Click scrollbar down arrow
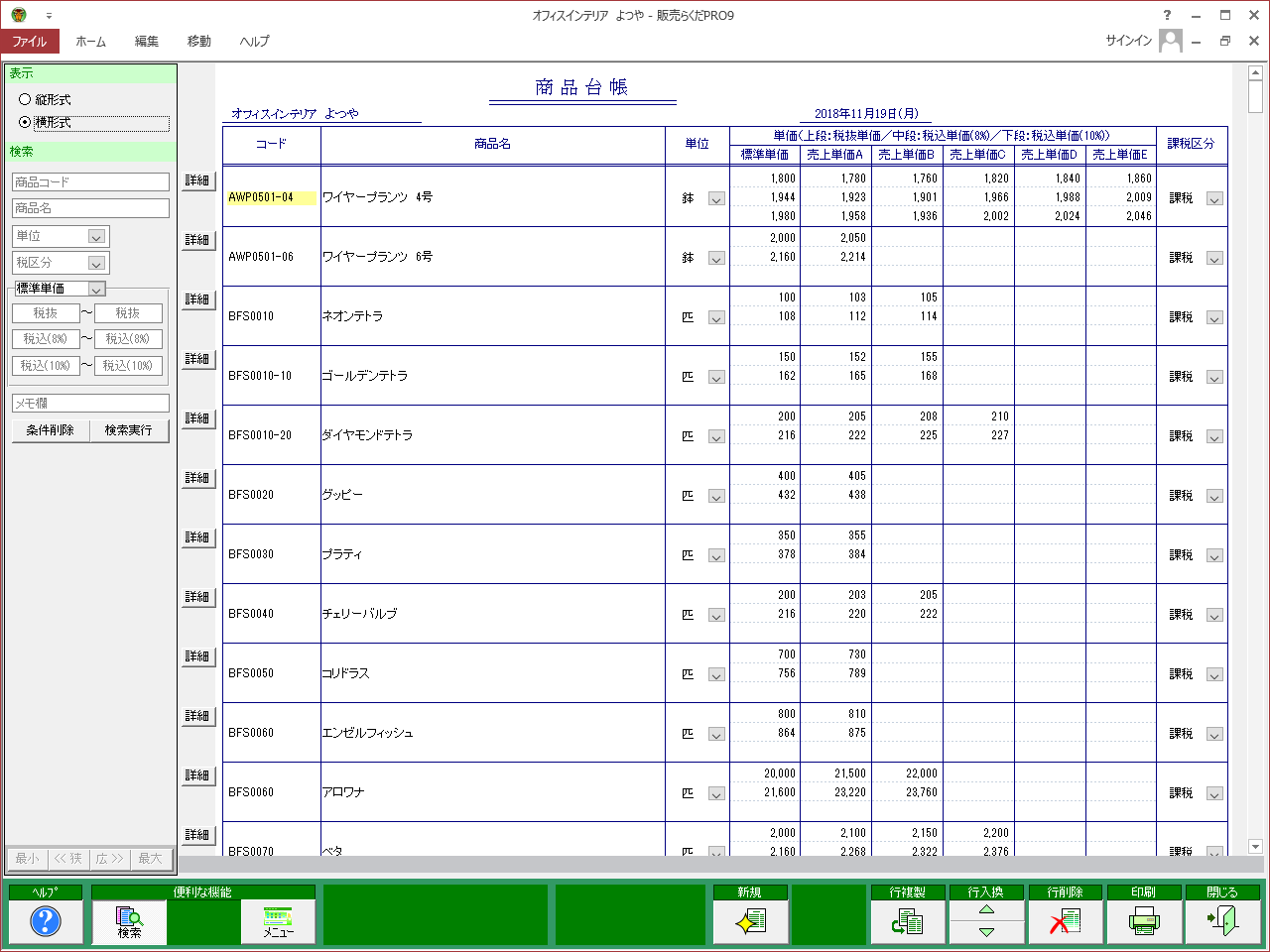This screenshot has width=1270, height=952. [1255, 847]
